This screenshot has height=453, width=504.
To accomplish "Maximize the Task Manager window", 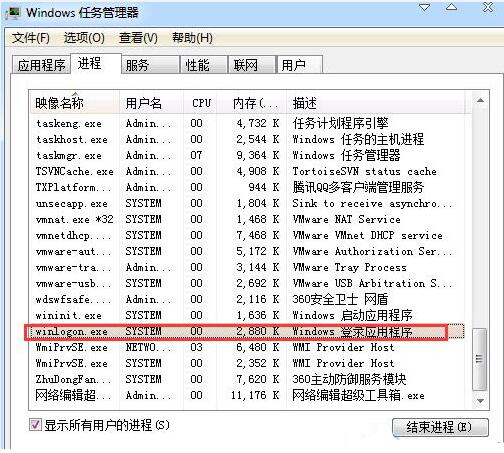I will [451, 7].
